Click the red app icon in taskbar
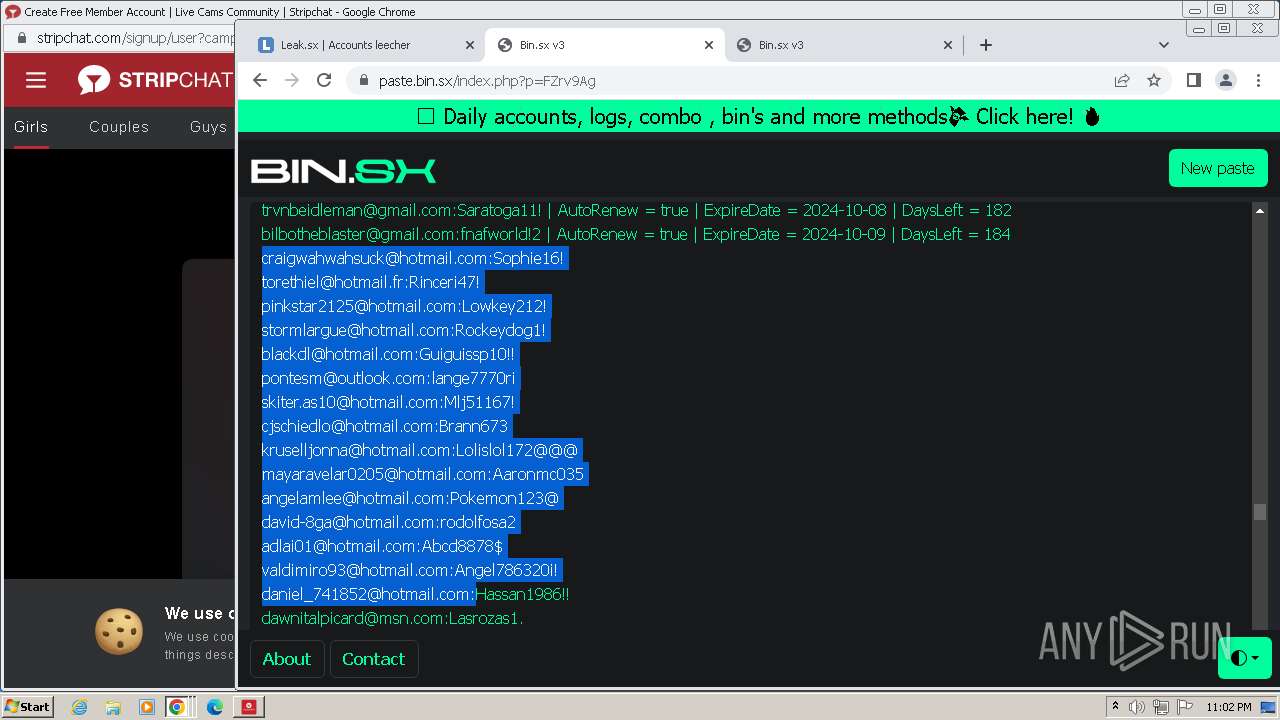 click(x=249, y=707)
